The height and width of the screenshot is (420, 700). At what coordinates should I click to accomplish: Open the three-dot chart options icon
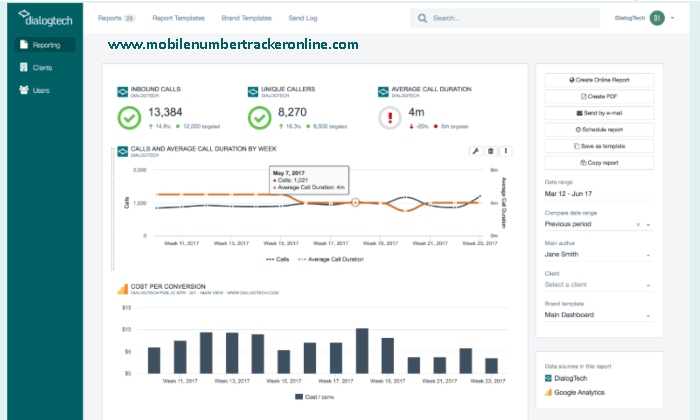pos(506,151)
